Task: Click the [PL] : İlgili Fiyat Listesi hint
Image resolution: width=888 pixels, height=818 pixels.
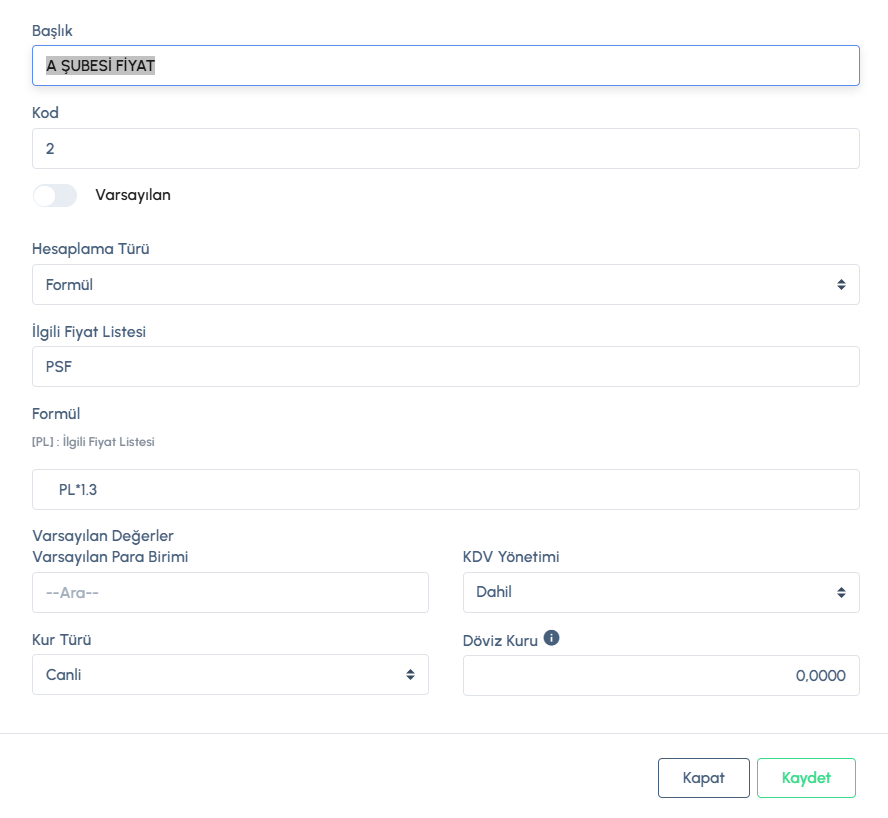Action: [x=93, y=441]
